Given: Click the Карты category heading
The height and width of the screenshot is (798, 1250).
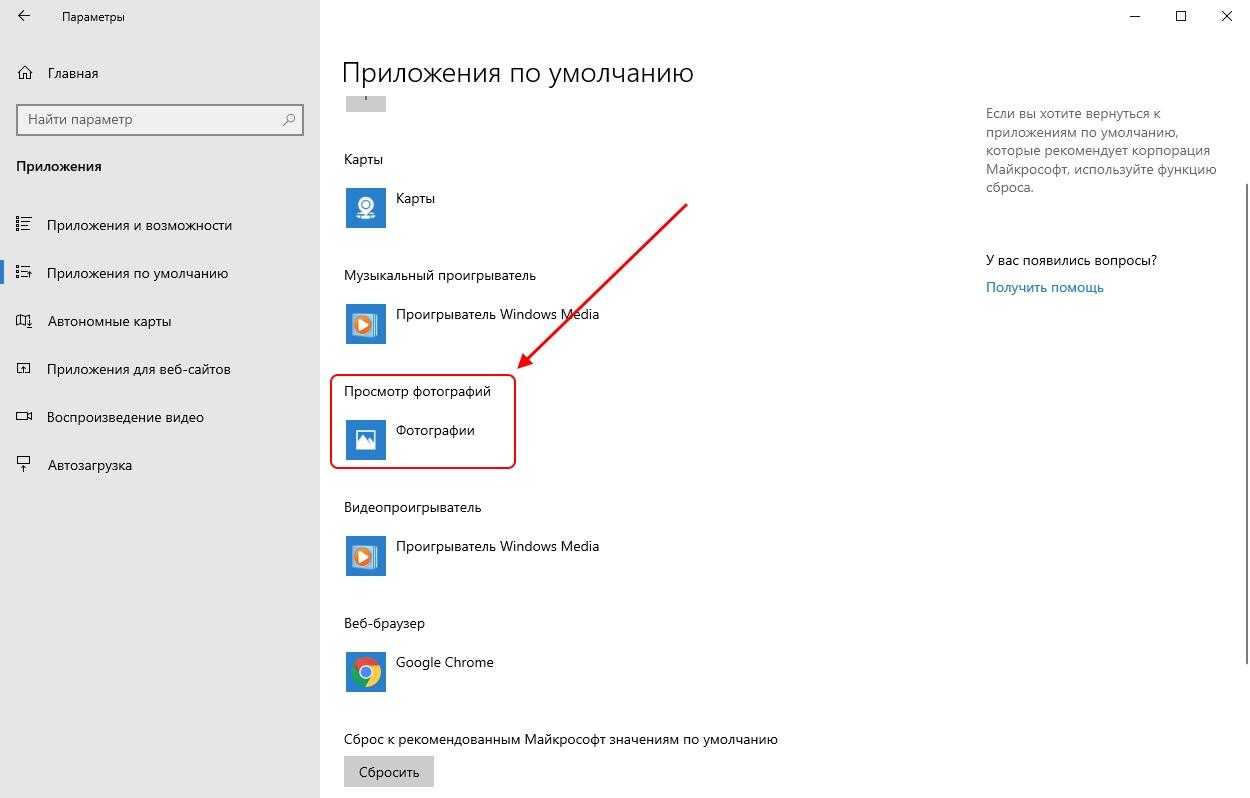Looking at the screenshot, I should [x=363, y=160].
